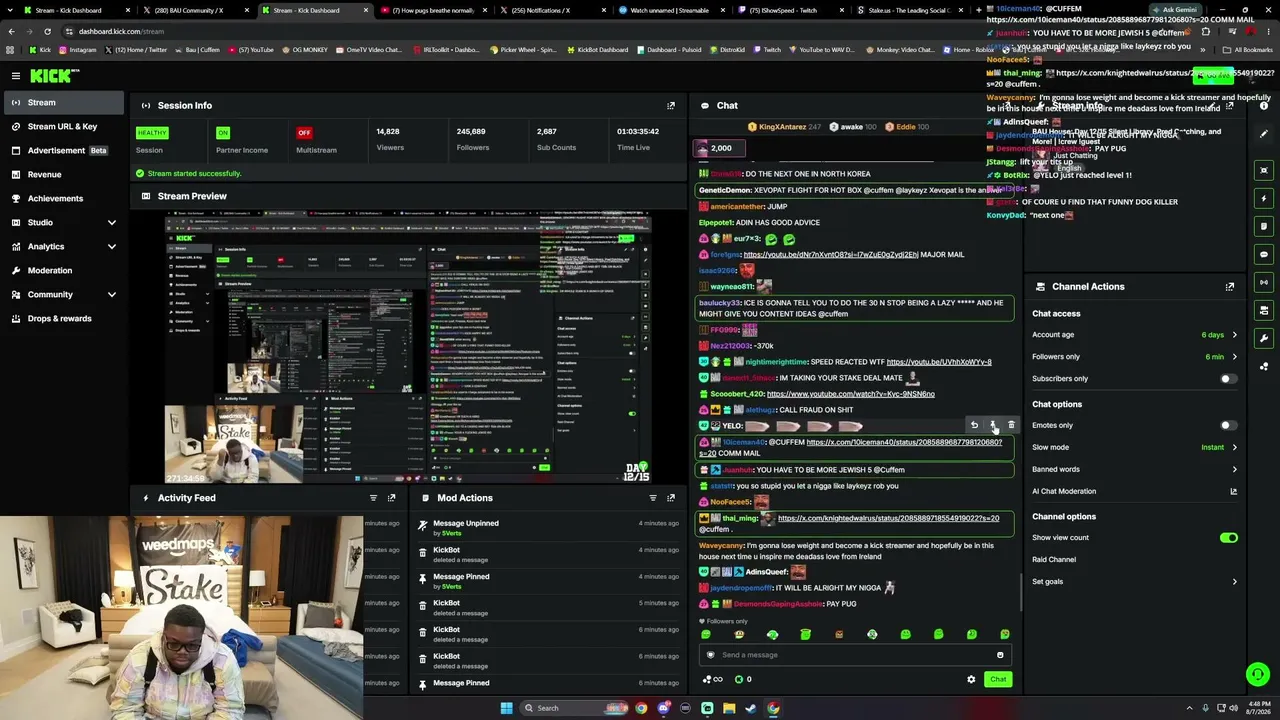Pop out the Channel Actions panel
1280x720 pixels.
pos(1230,287)
